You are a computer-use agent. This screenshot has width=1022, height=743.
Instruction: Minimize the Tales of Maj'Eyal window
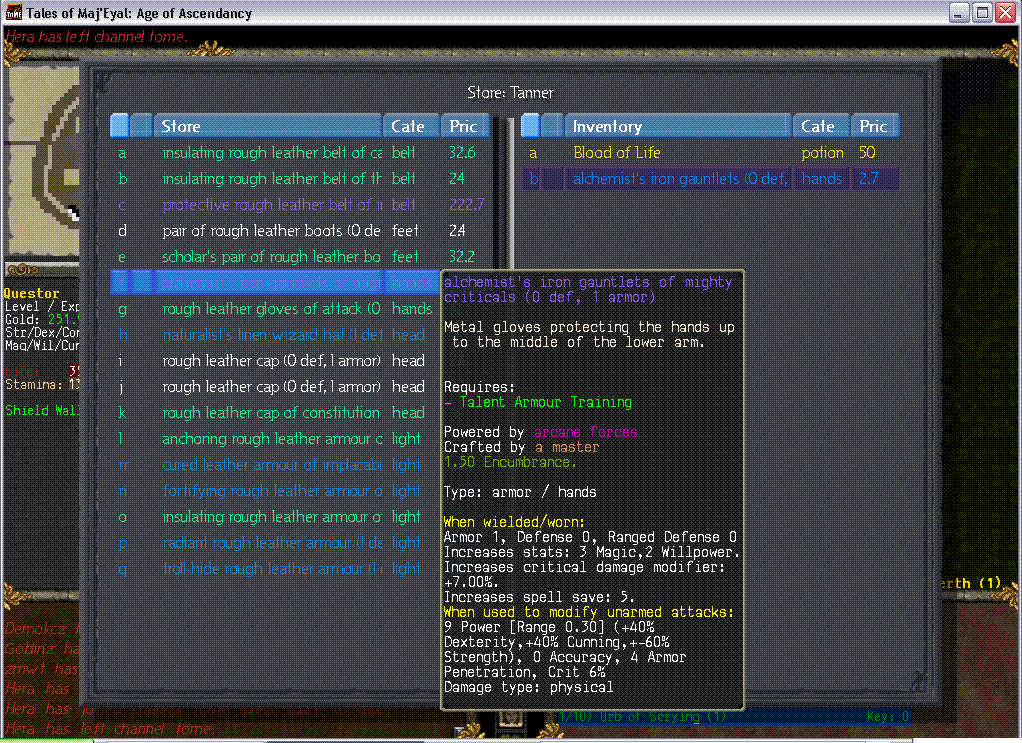[958, 12]
